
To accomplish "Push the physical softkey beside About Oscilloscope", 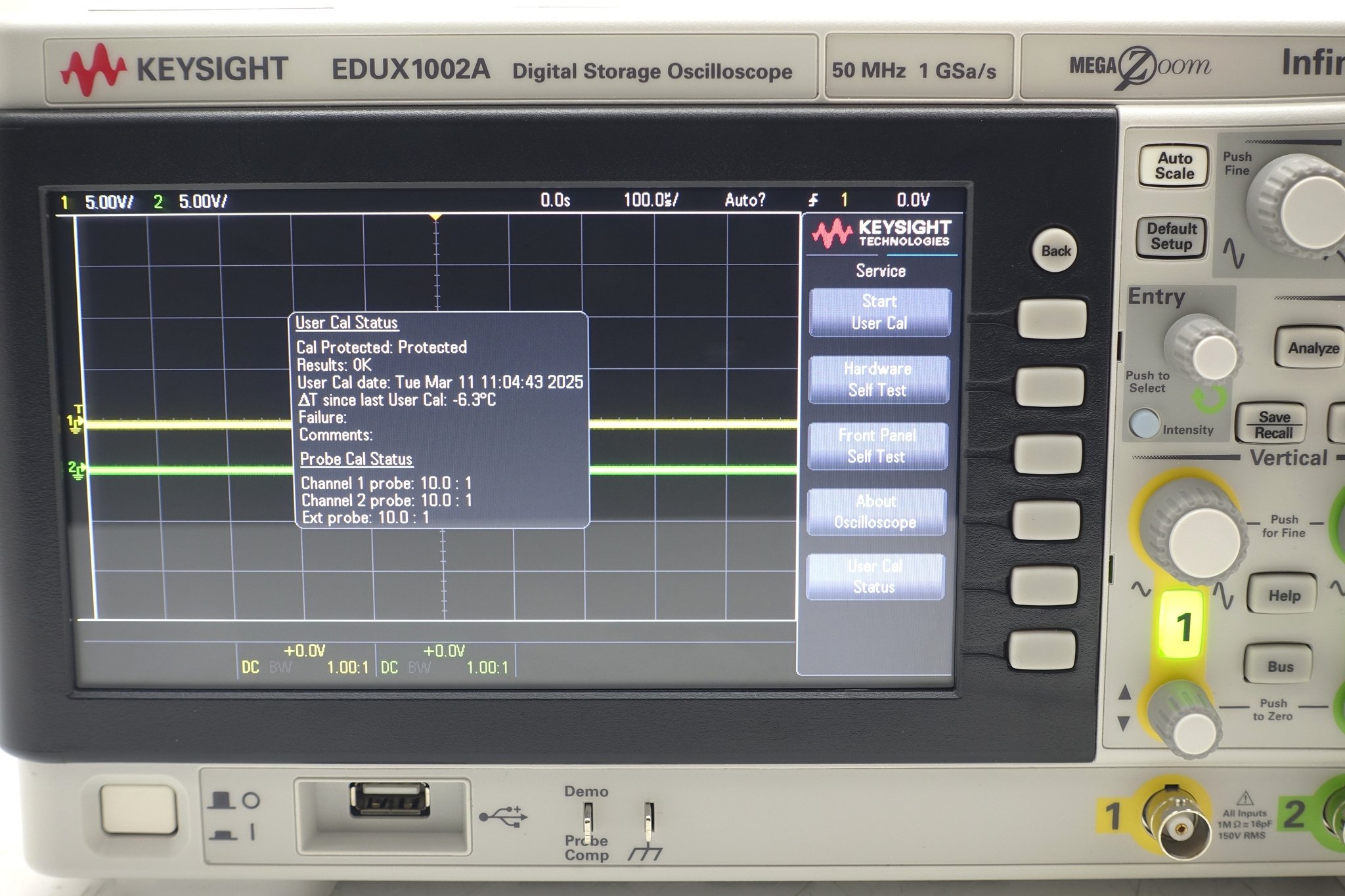I will (1046, 520).
